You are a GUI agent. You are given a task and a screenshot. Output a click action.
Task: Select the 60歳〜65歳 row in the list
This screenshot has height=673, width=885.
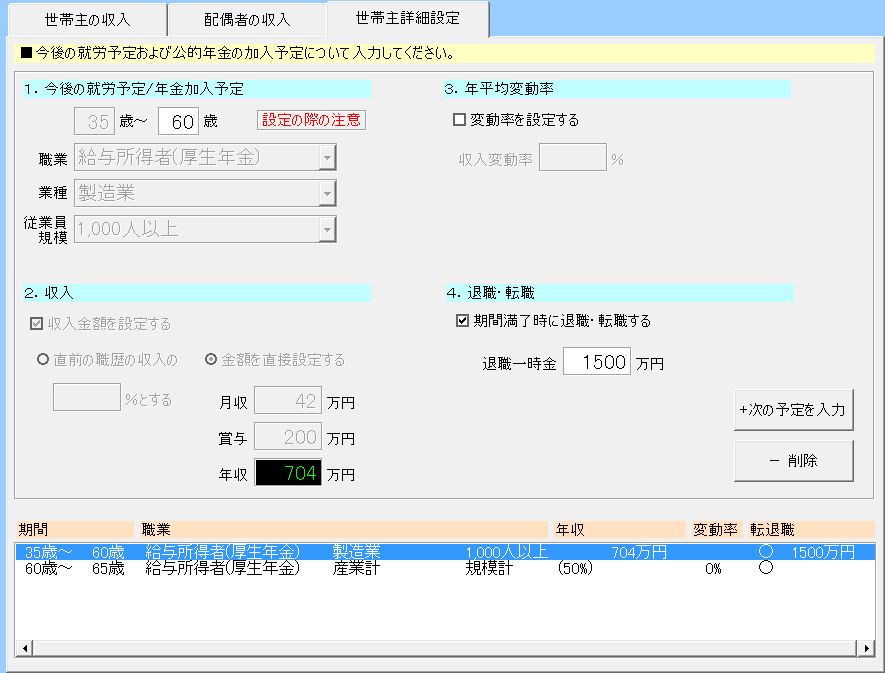300,568
